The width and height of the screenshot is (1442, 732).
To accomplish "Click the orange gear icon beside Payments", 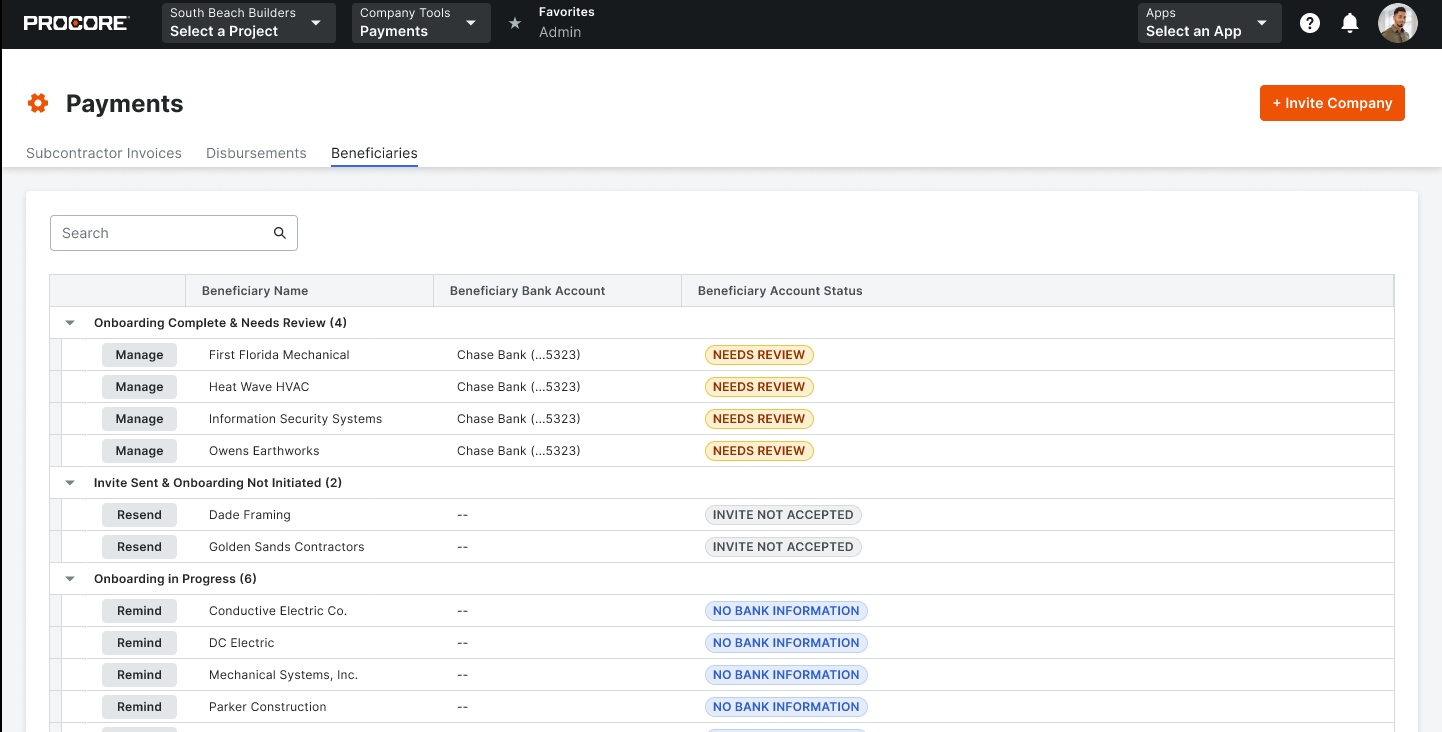I will click(38, 102).
